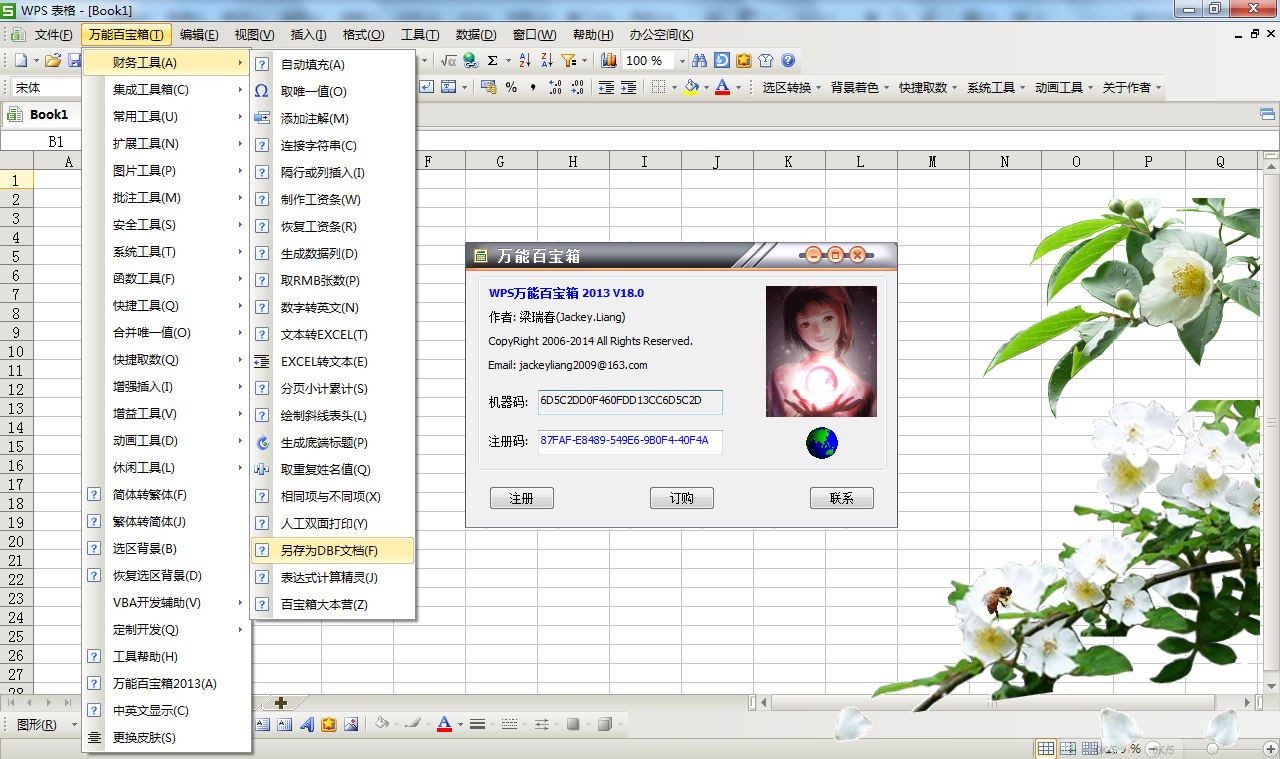
Task: Open the 编辑(E) menu
Action: coord(199,34)
